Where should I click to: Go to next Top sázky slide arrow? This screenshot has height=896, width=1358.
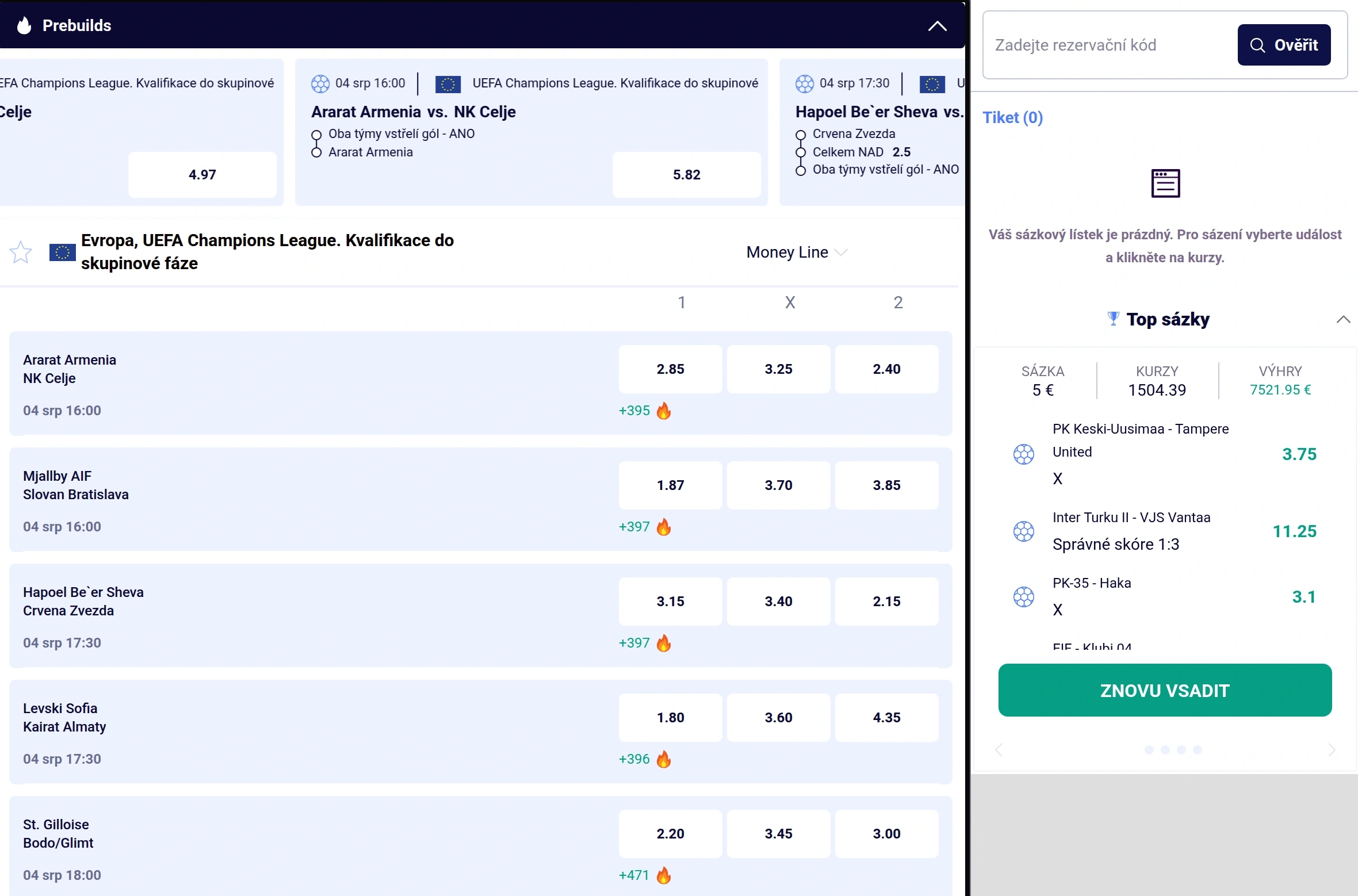(1332, 750)
